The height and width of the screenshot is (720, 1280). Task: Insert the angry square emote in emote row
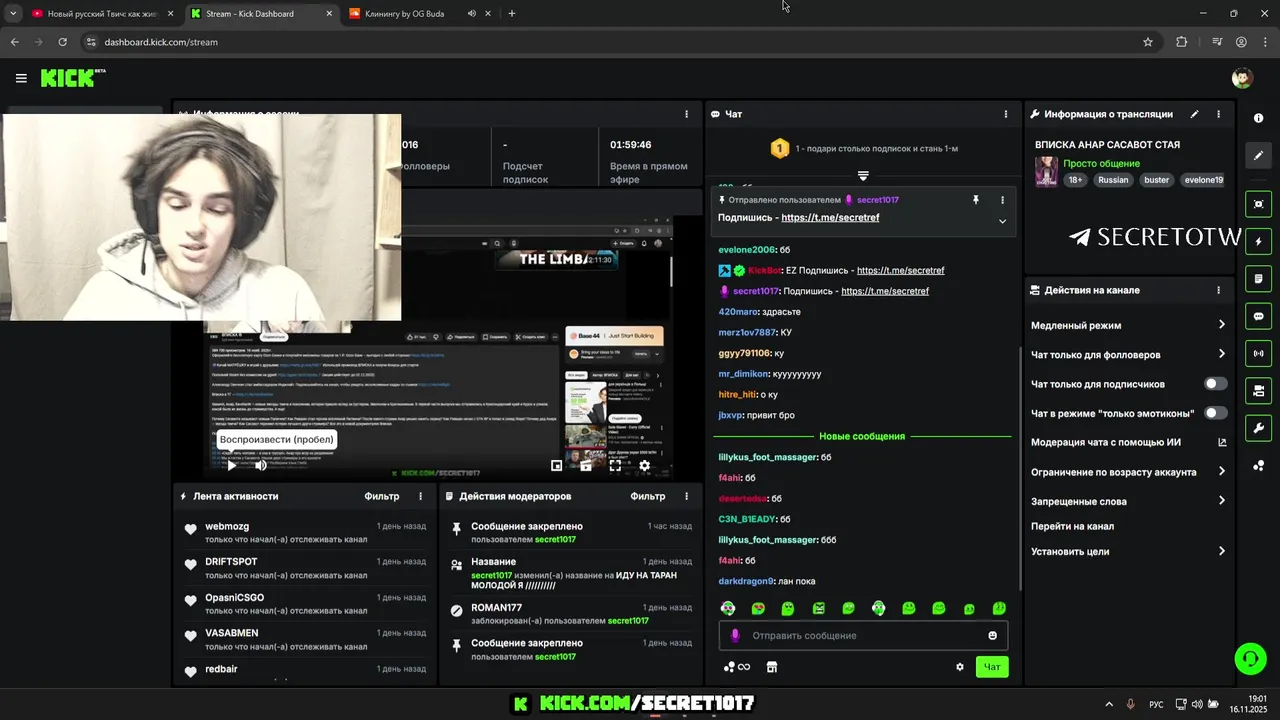(818, 608)
